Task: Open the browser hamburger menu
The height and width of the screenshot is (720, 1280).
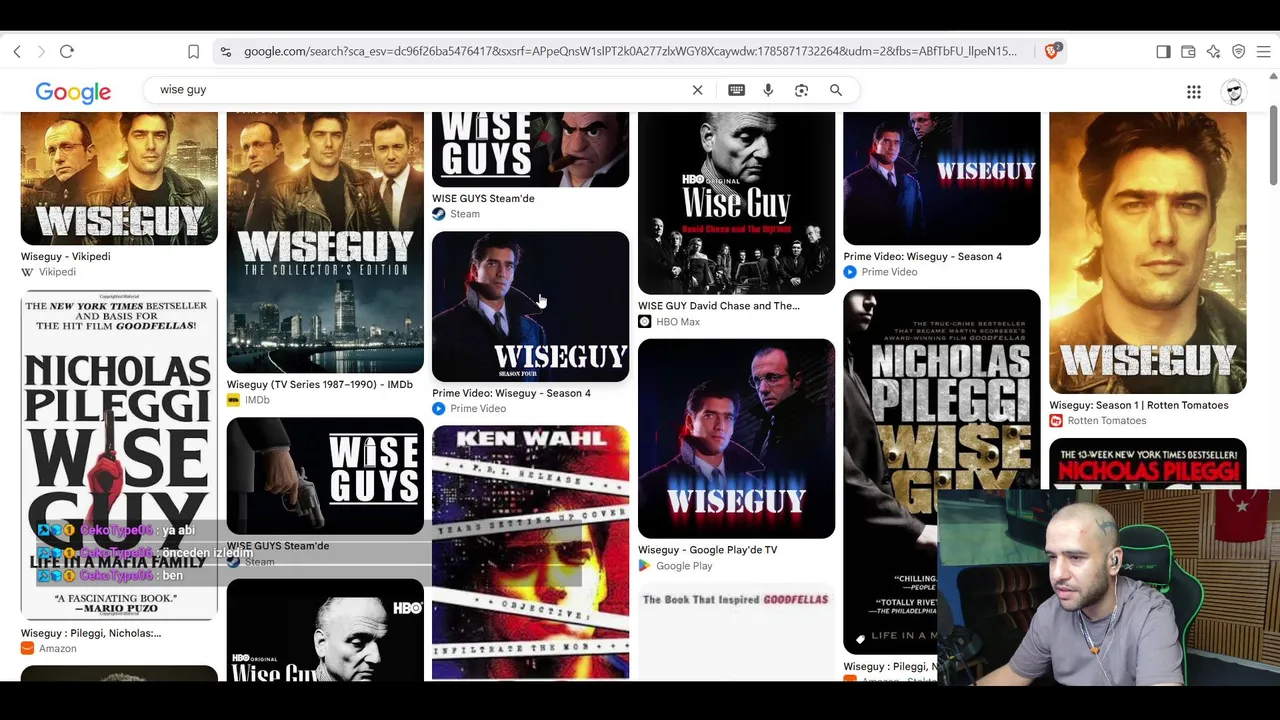Action: click(x=1264, y=51)
